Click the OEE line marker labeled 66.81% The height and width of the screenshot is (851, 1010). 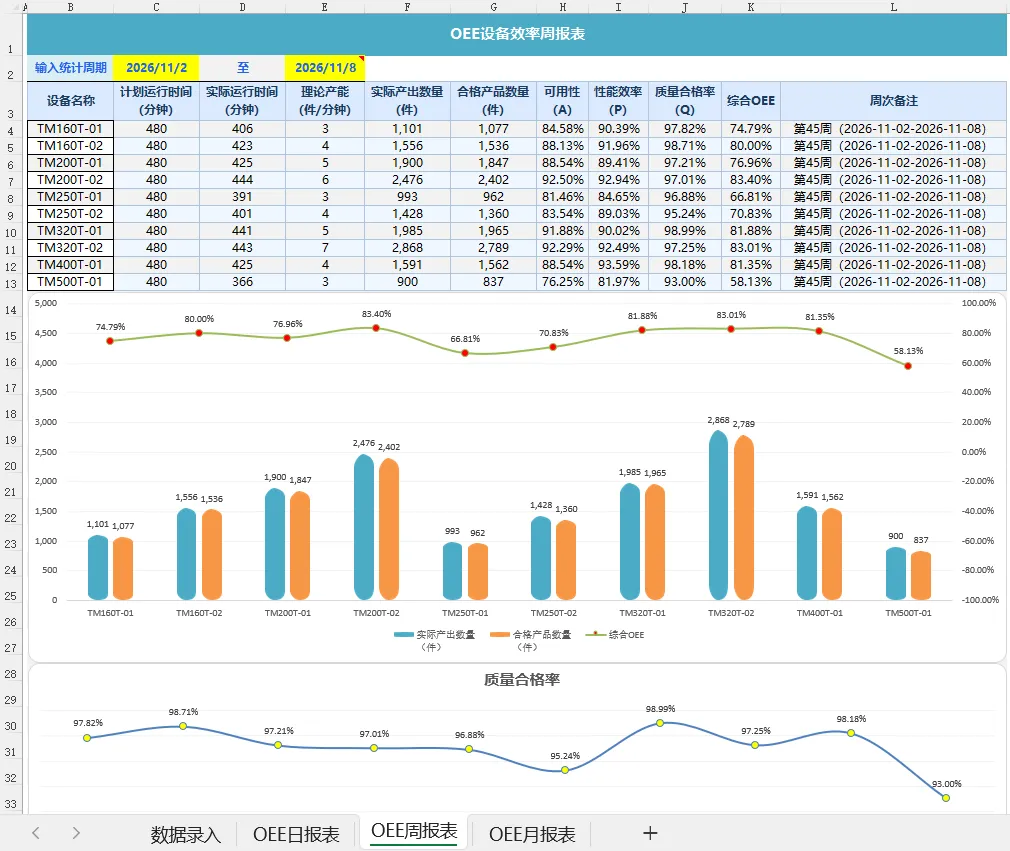click(x=465, y=353)
